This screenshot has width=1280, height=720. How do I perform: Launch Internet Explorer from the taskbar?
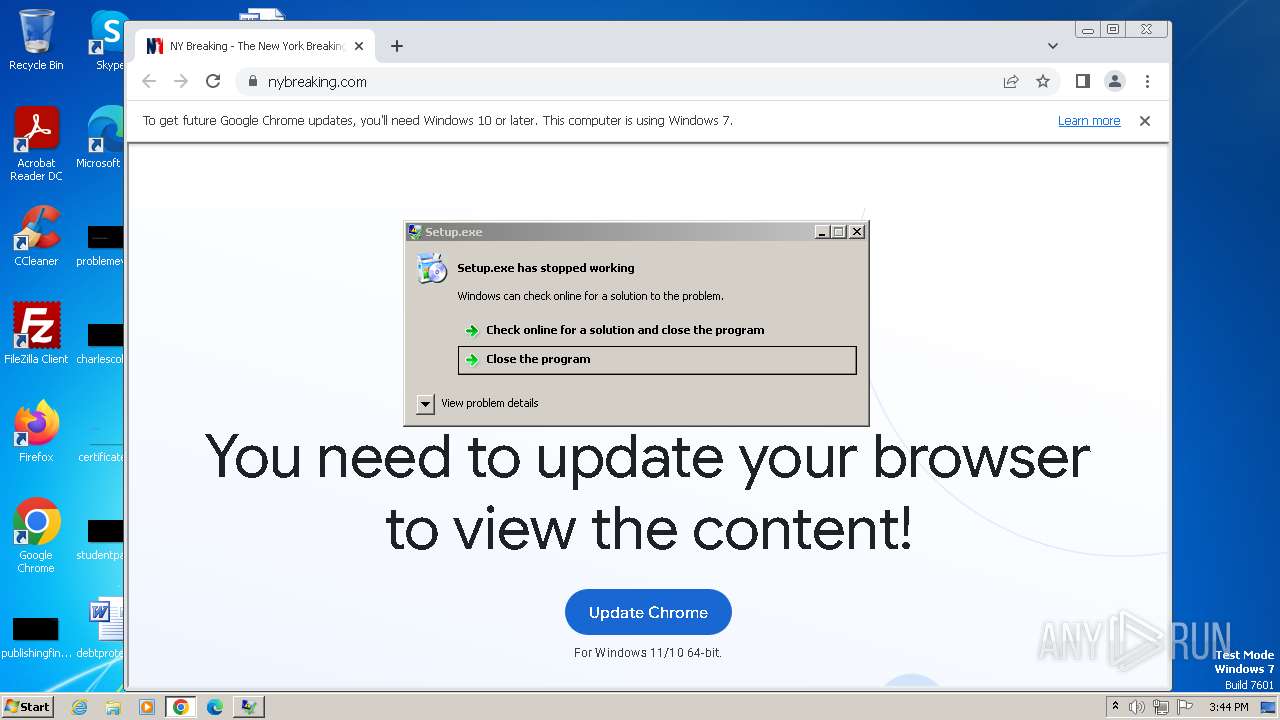point(79,707)
